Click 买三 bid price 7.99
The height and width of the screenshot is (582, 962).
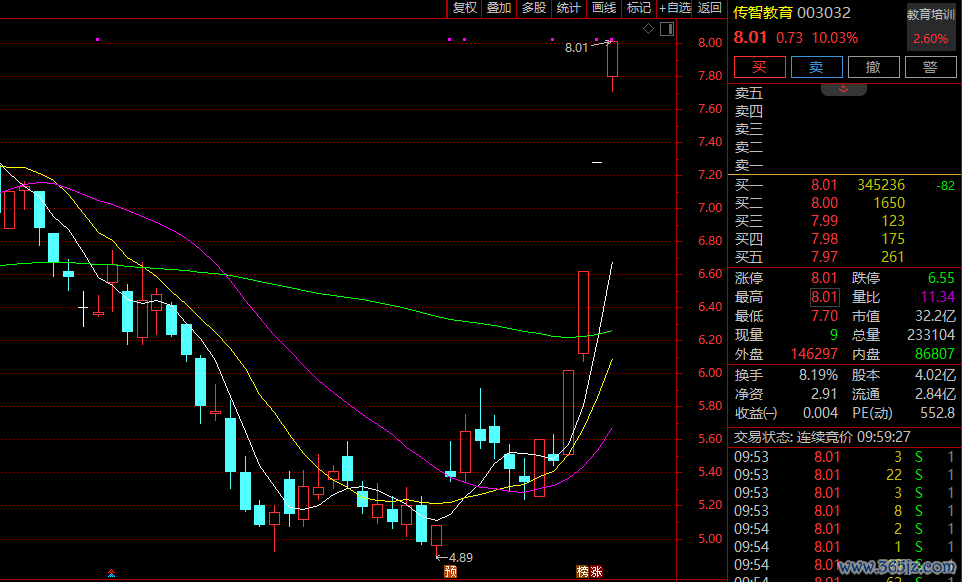(825, 221)
